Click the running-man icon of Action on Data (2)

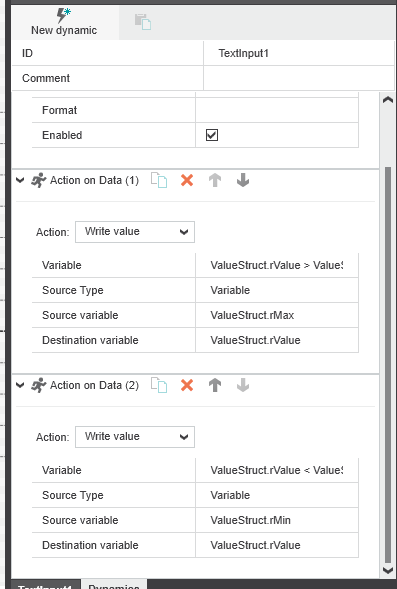tap(39, 385)
